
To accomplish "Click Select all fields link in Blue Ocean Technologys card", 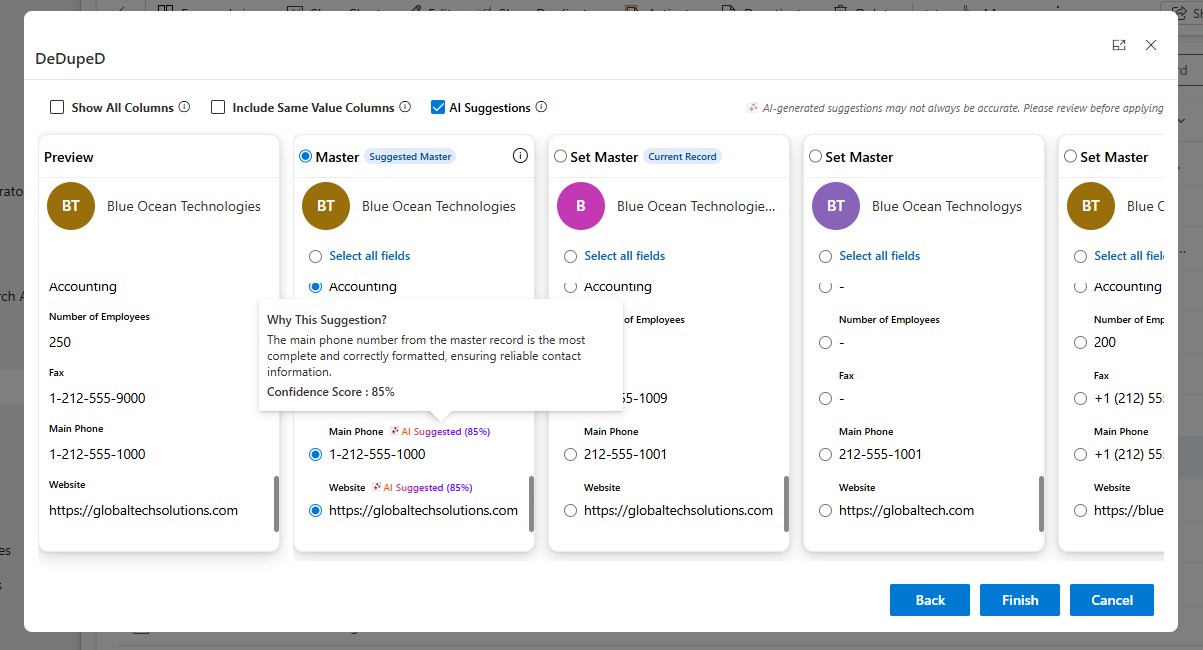I will [879, 256].
